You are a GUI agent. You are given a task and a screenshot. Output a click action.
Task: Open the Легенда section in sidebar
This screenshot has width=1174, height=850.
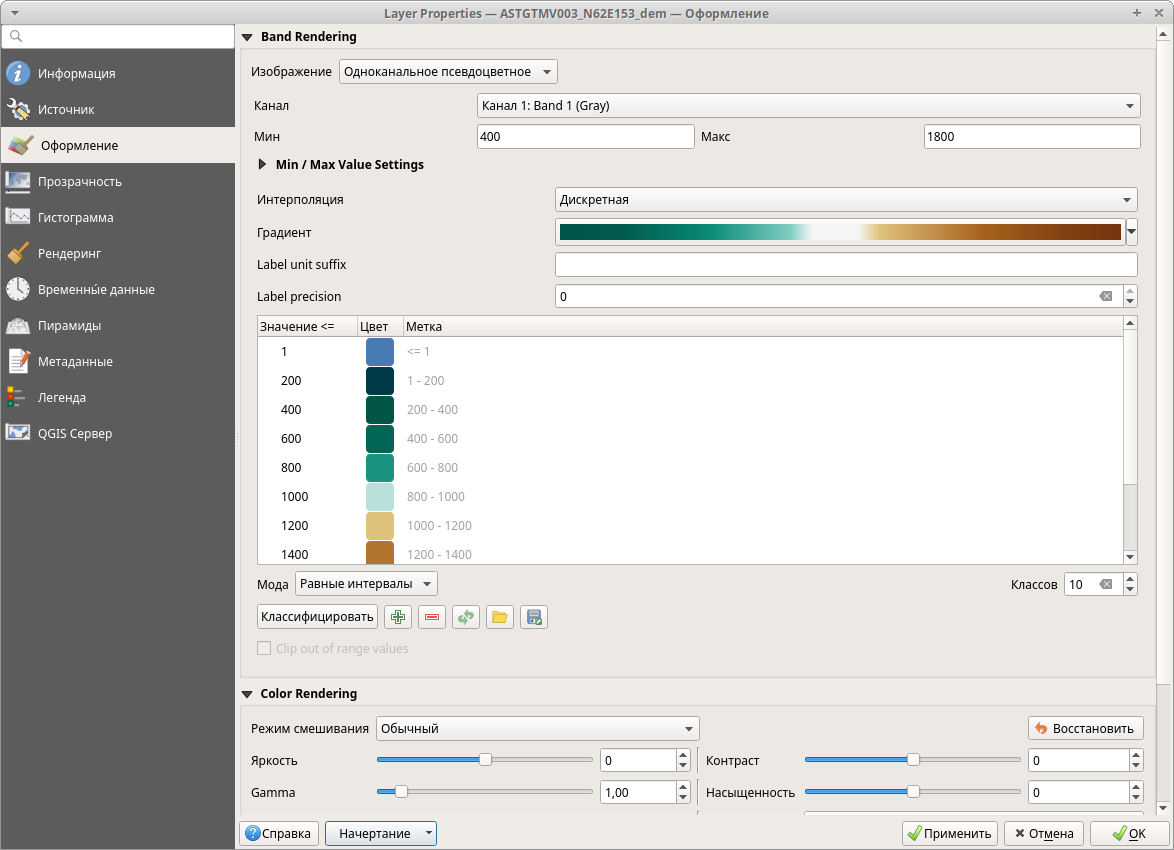tap(62, 397)
